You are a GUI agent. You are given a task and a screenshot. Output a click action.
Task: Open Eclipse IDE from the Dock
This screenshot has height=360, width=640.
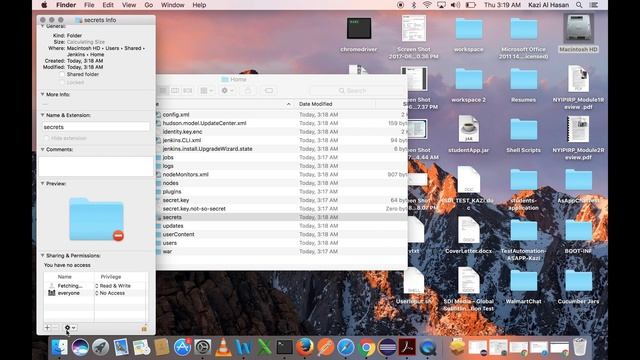click(387, 347)
